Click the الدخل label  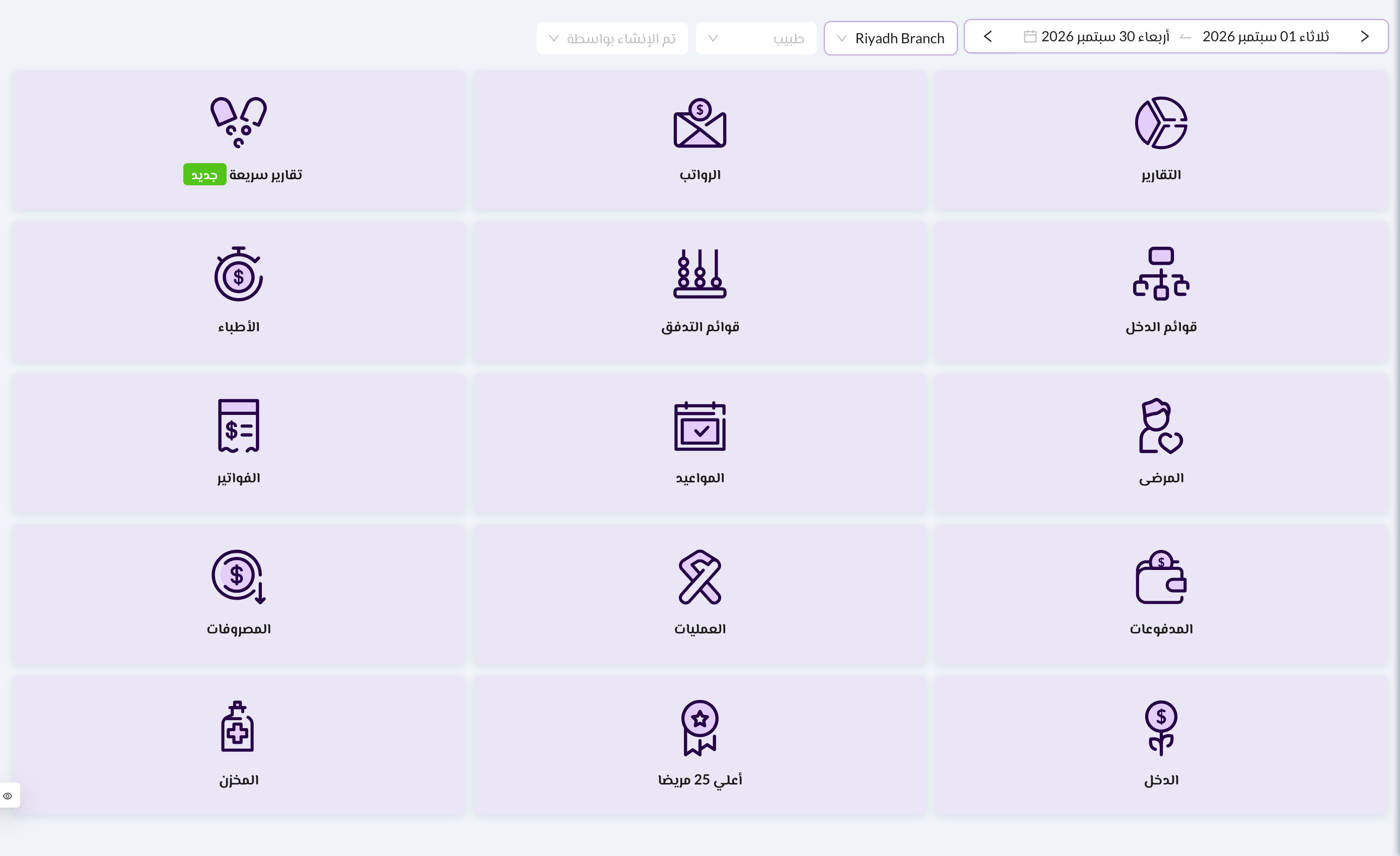pos(1161,780)
